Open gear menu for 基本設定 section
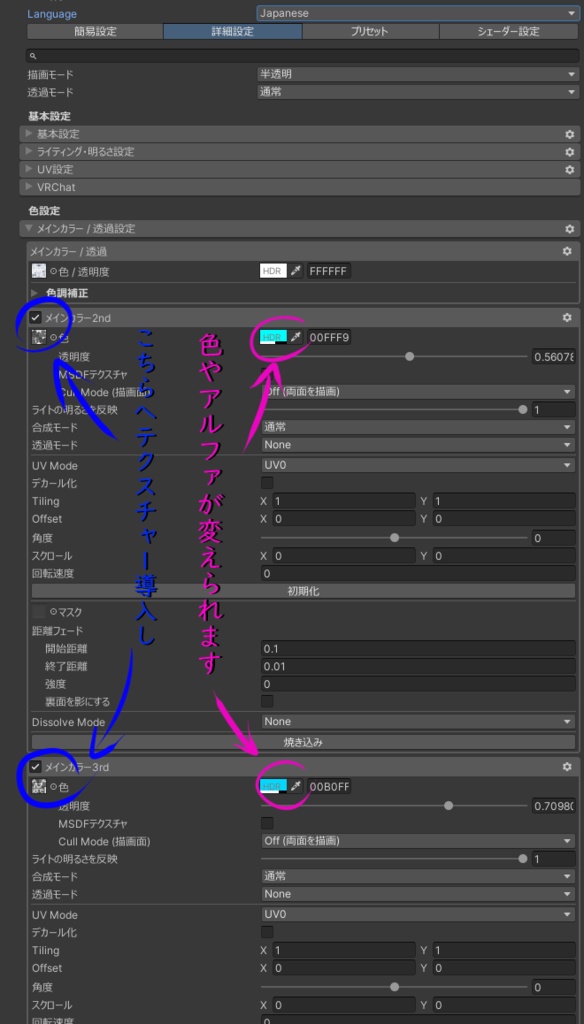Viewport: 584px width, 1024px height. click(570, 134)
